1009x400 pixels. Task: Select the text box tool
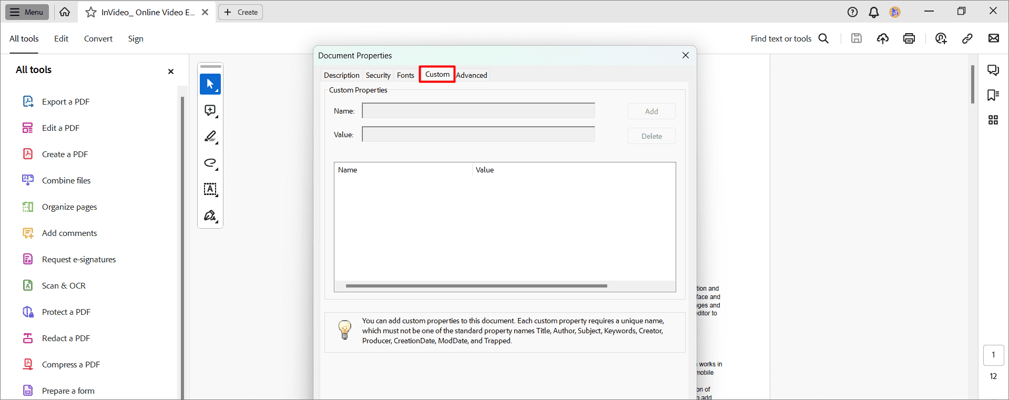tap(210, 189)
